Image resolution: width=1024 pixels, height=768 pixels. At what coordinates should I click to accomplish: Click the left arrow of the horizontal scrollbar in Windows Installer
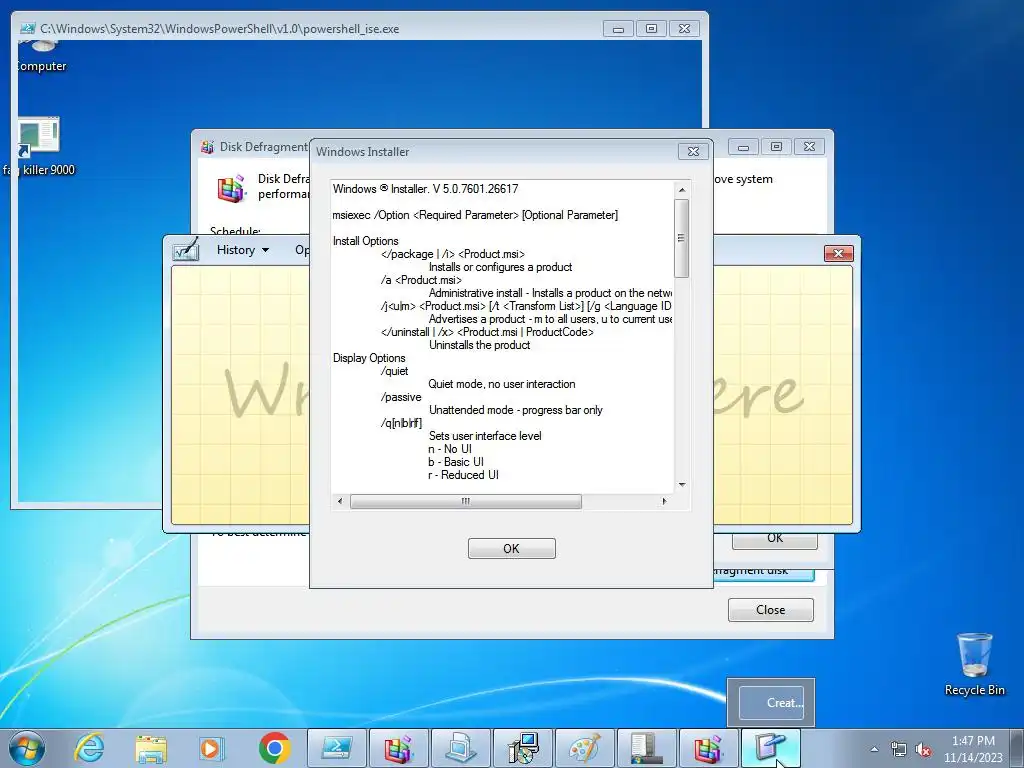(x=340, y=502)
